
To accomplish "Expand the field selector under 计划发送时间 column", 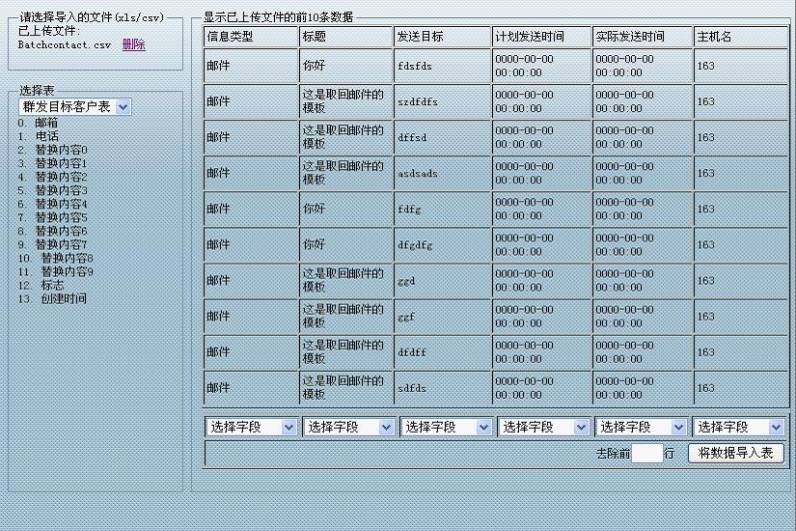I will click(543, 427).
